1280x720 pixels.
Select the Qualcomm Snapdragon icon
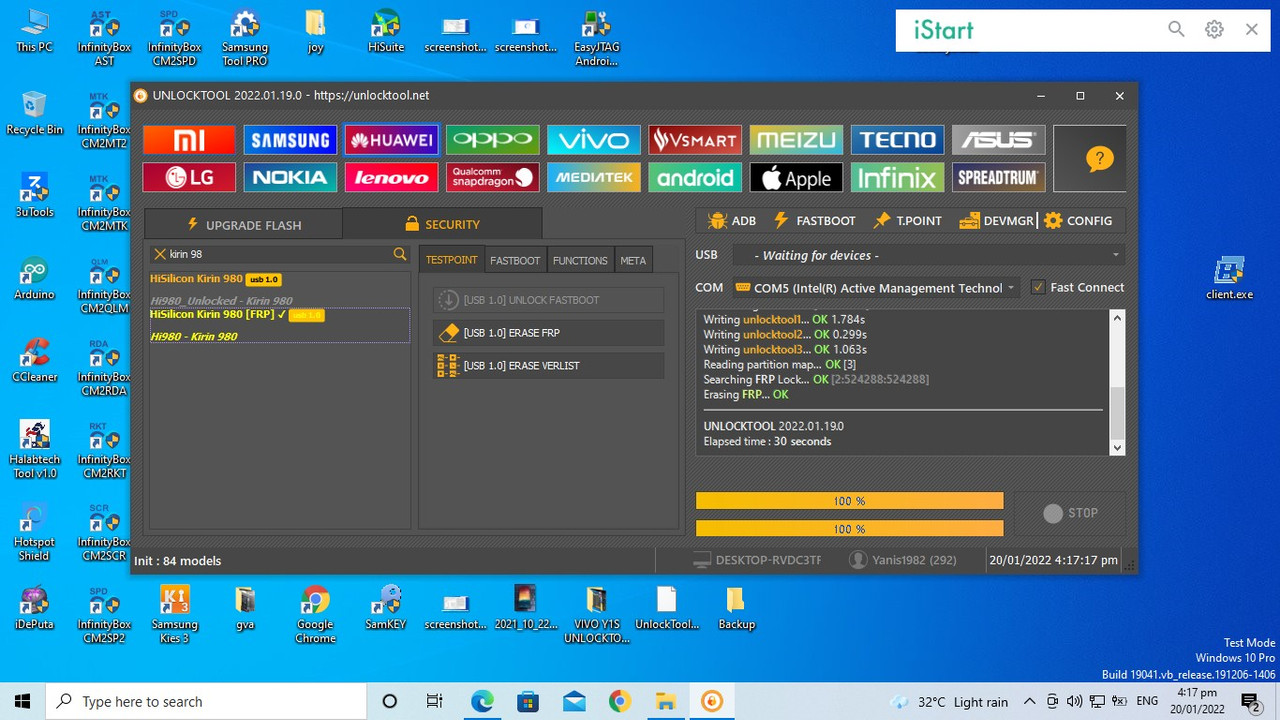[492, 178]
